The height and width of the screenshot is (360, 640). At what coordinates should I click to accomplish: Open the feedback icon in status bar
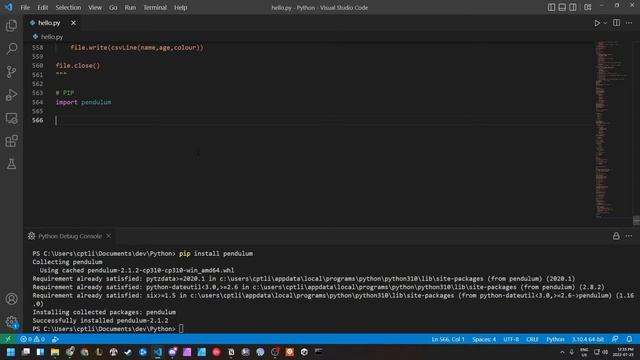615,339
